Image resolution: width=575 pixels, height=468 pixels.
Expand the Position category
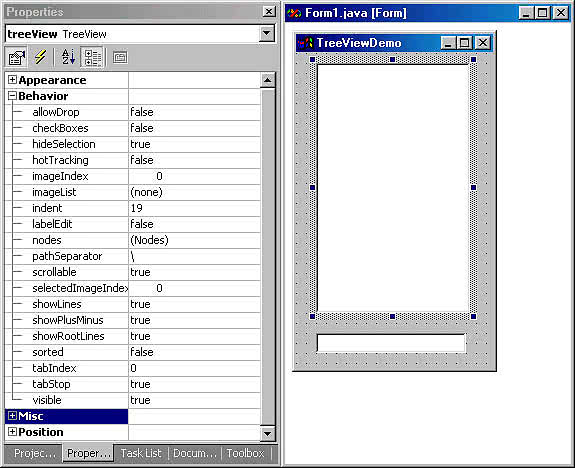pyautogui.click(x=12, y=432)
